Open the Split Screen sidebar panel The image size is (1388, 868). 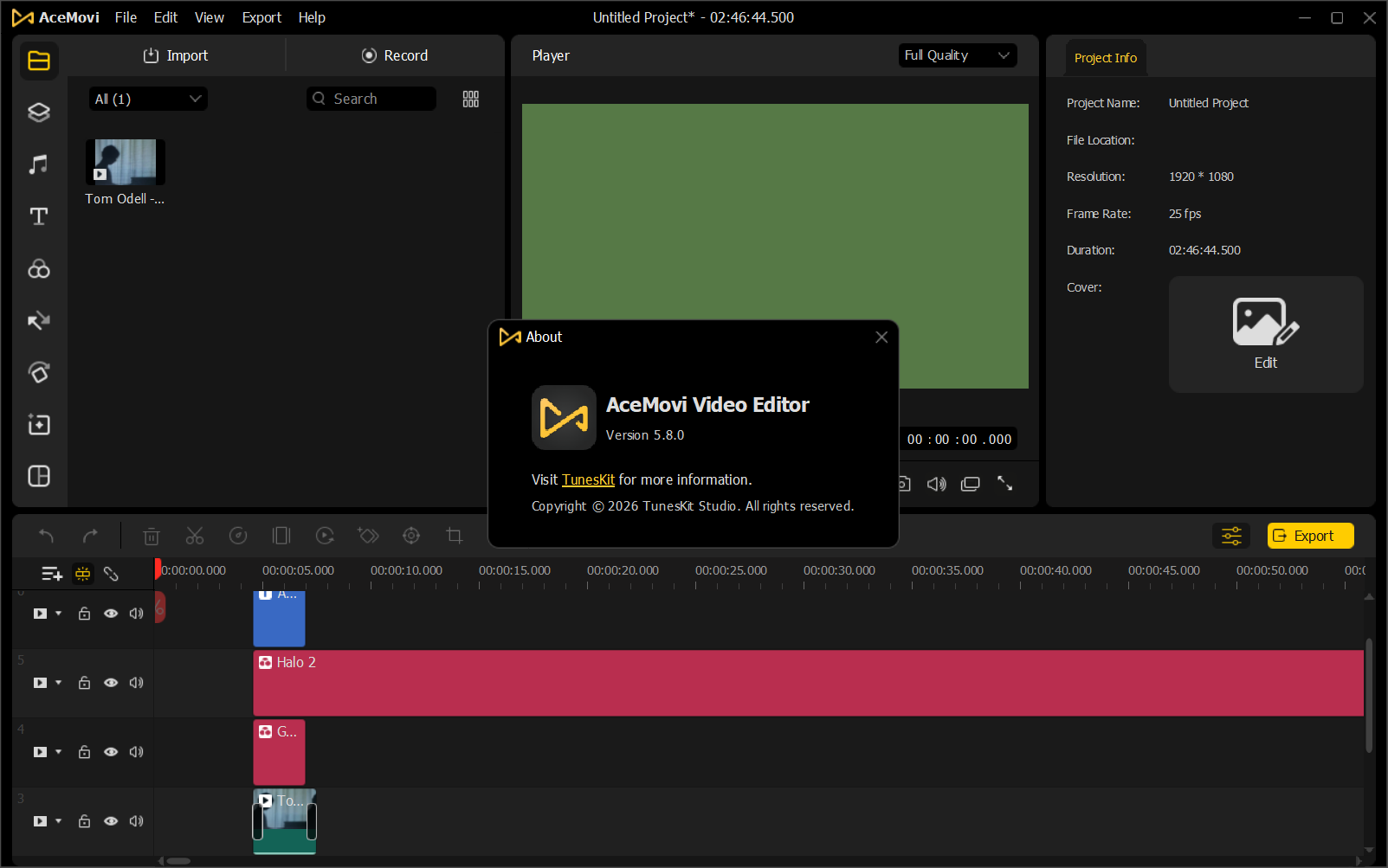point(39,477)
